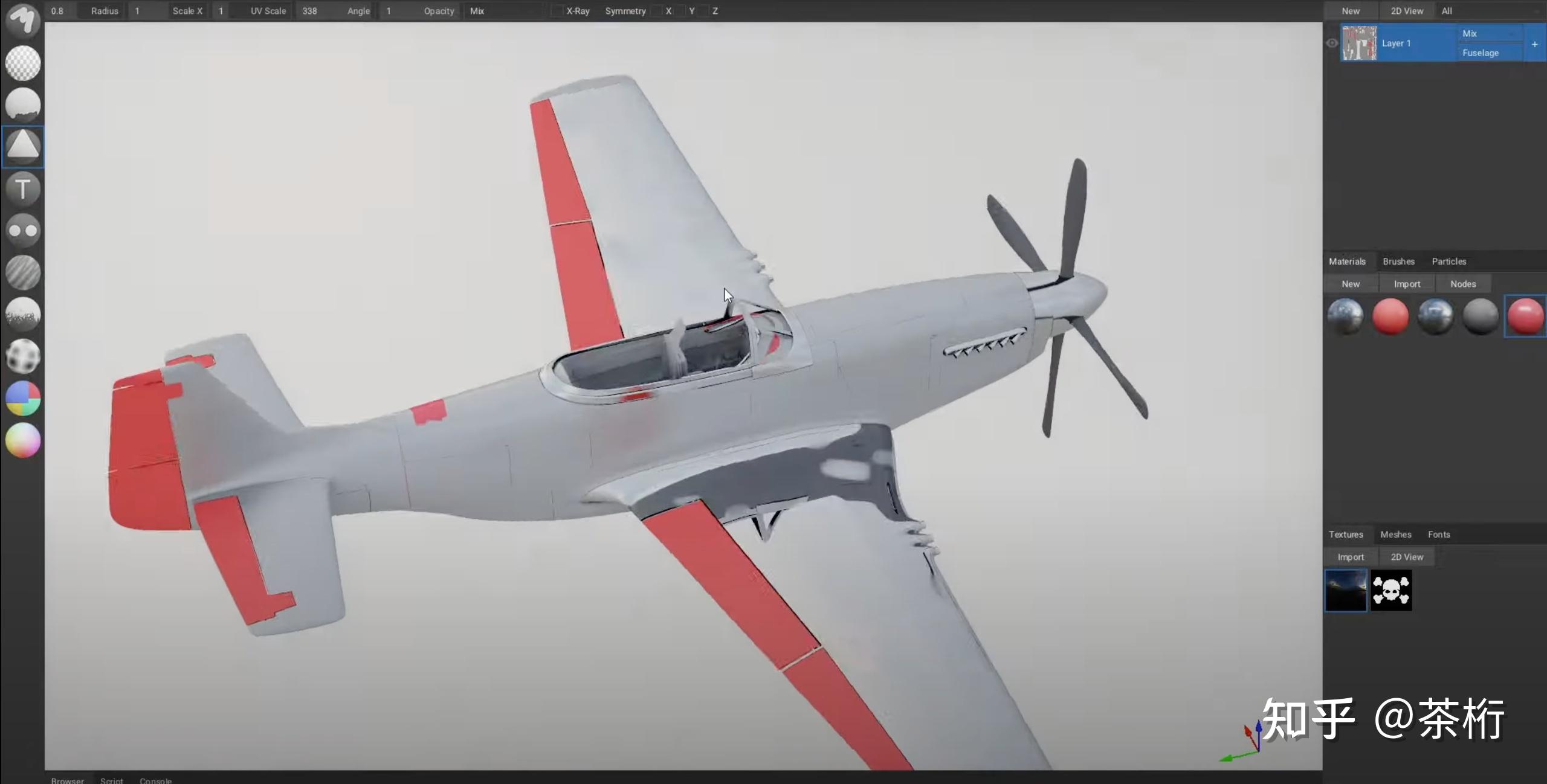1547x784 pixels.
Task: Select the Text tool
Action: tap(23, 188)
